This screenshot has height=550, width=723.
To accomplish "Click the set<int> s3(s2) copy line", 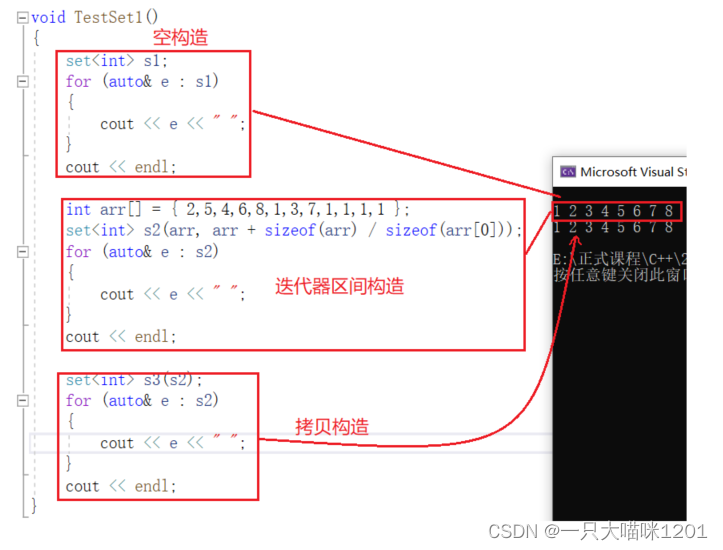I will click(134, 380).
